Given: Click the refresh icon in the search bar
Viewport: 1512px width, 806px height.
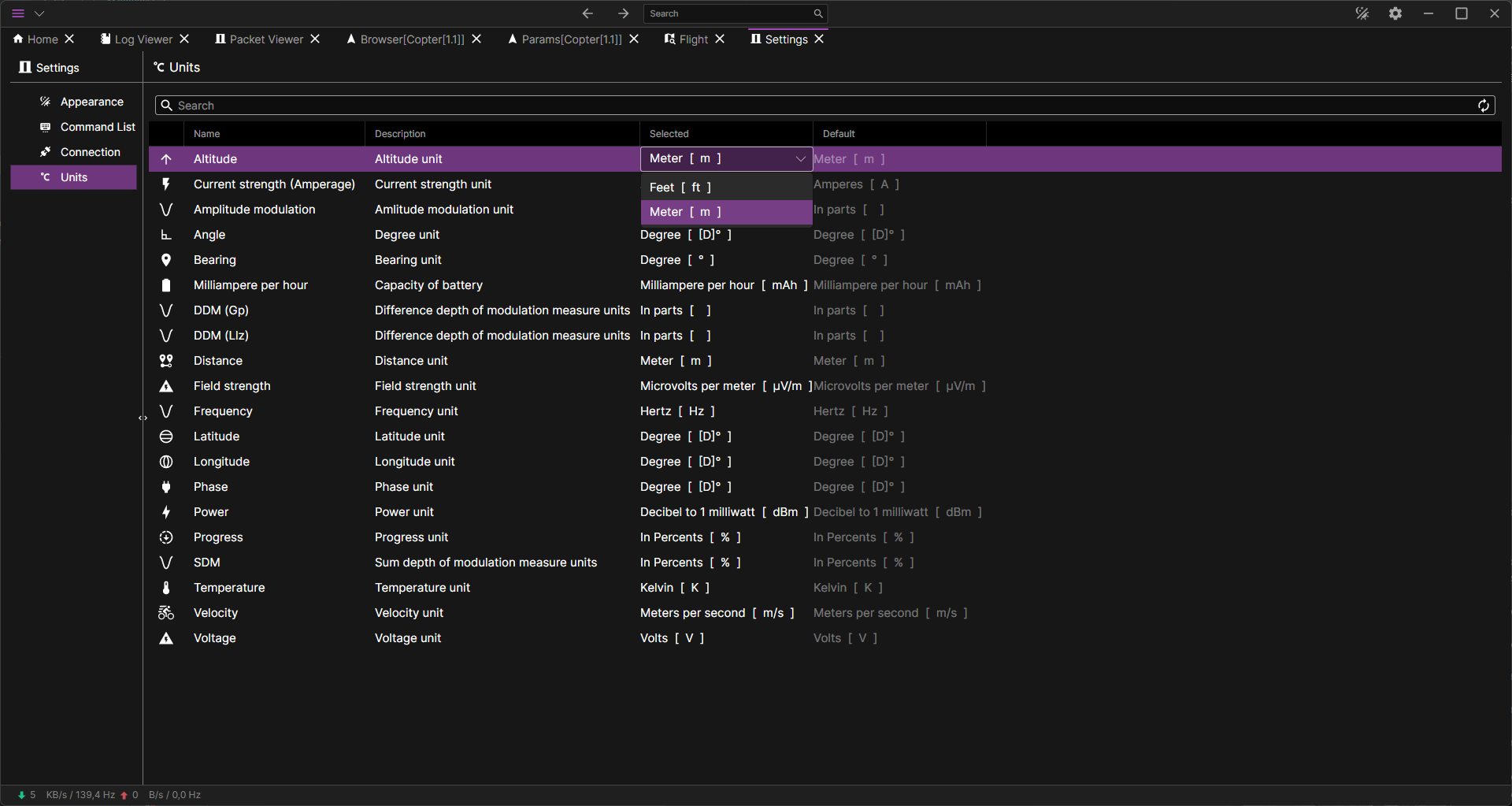Looking at the screenshot, I should [1483, 106].
